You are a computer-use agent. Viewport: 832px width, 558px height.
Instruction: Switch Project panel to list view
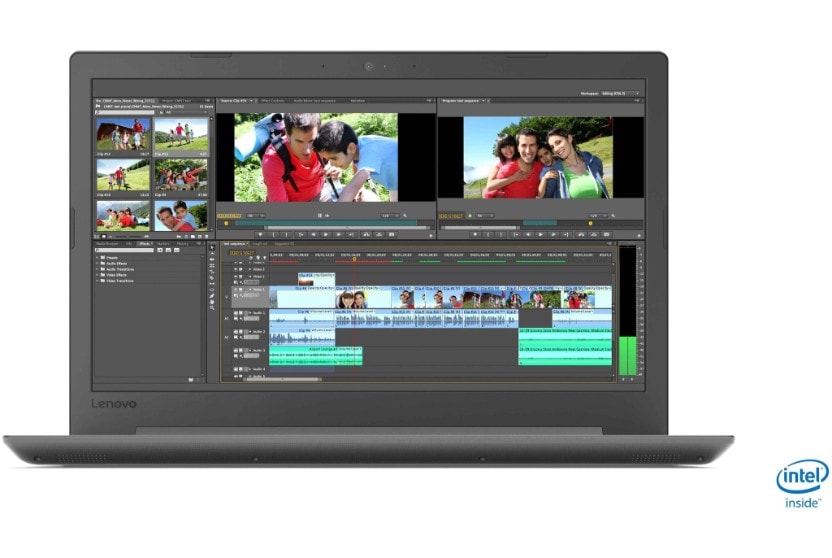point(96,237)
